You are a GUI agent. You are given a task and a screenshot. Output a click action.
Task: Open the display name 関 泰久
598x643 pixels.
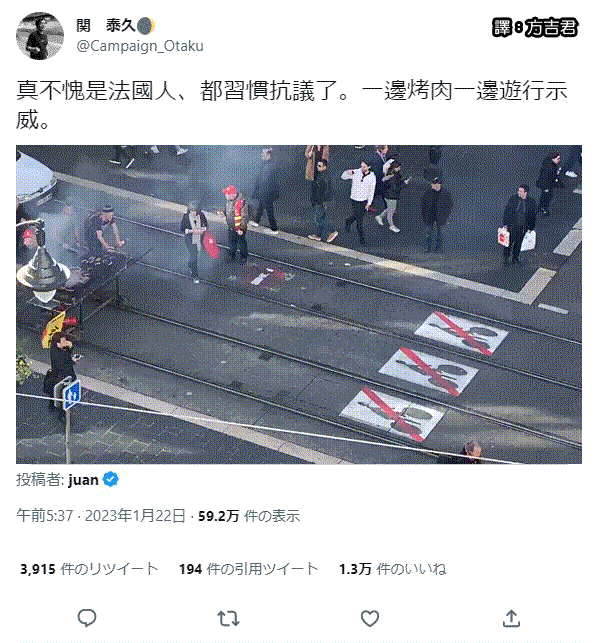(105, 26)
